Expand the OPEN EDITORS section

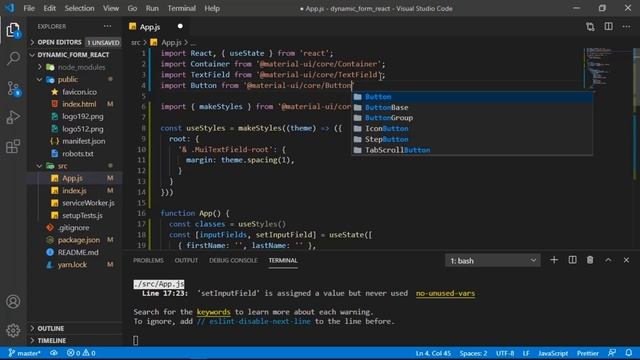point(75,42)
